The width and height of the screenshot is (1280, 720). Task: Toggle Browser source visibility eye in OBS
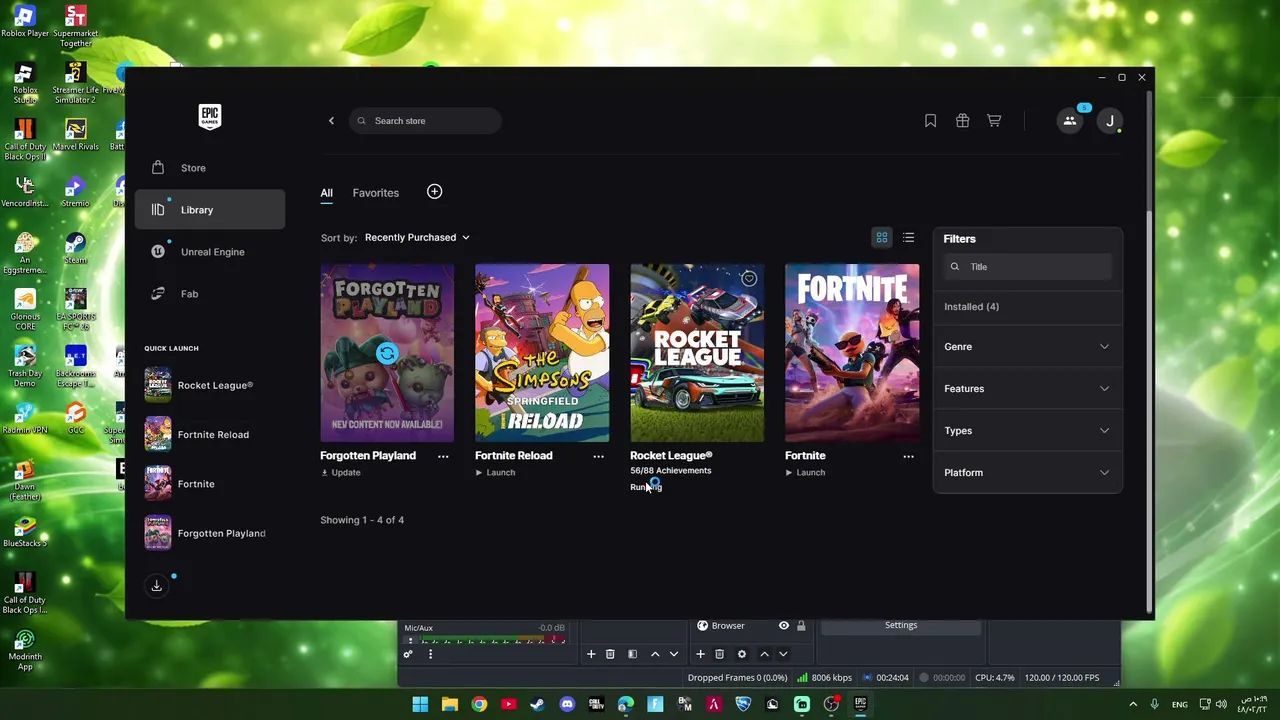tap(784, 626)
